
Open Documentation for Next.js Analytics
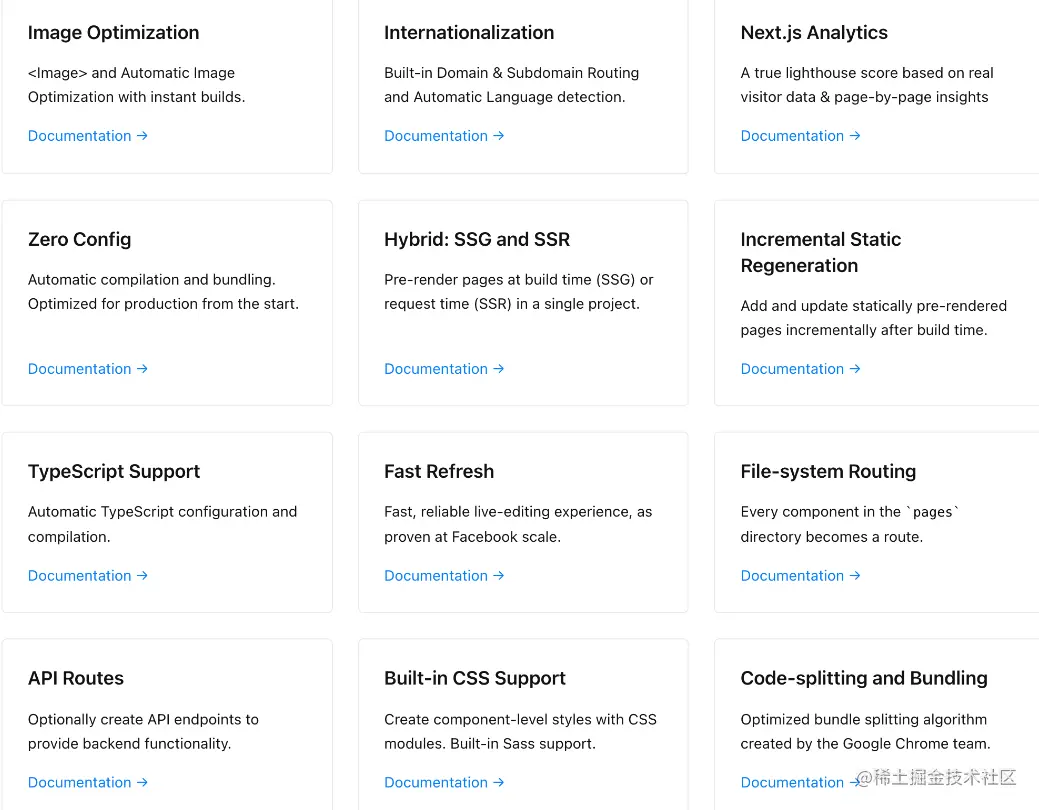pos(793,136)
